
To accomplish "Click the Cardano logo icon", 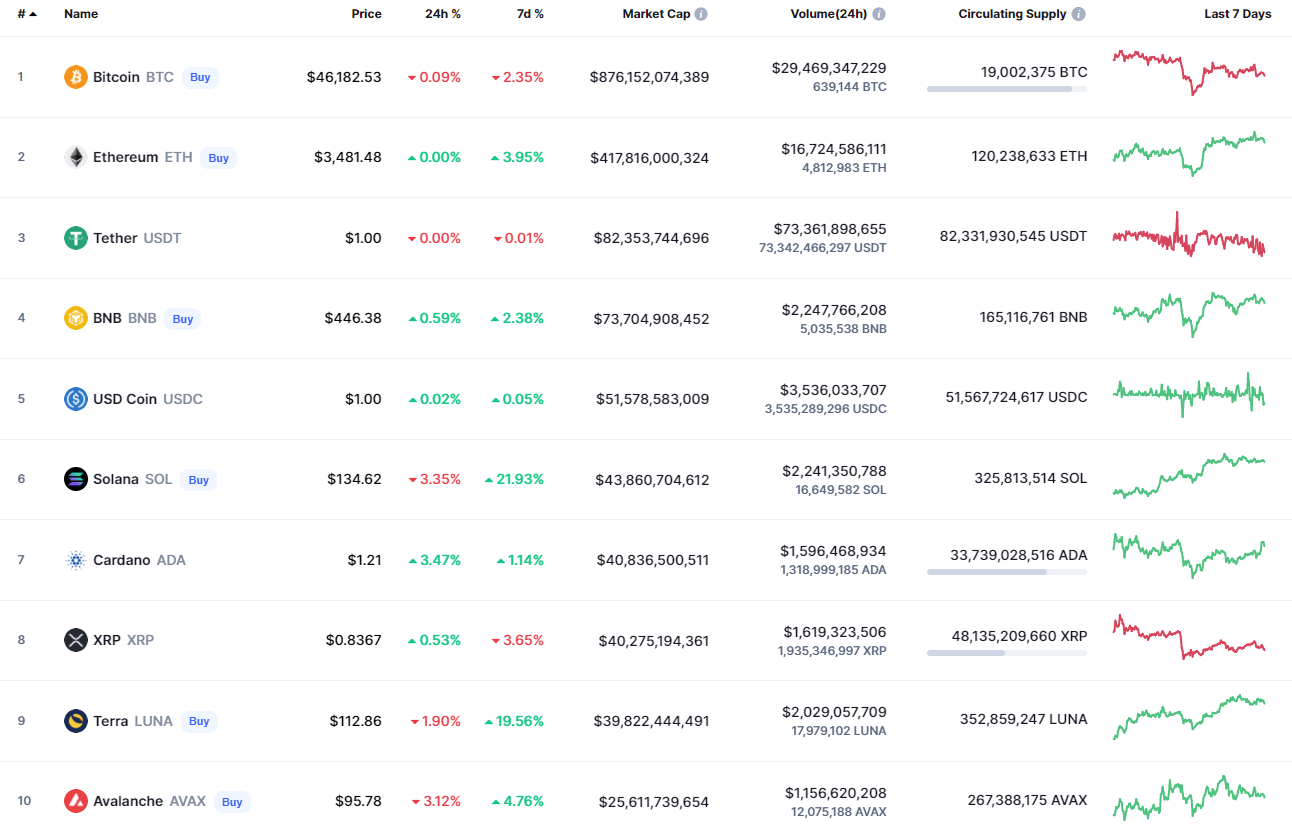I will pos(76,560).
